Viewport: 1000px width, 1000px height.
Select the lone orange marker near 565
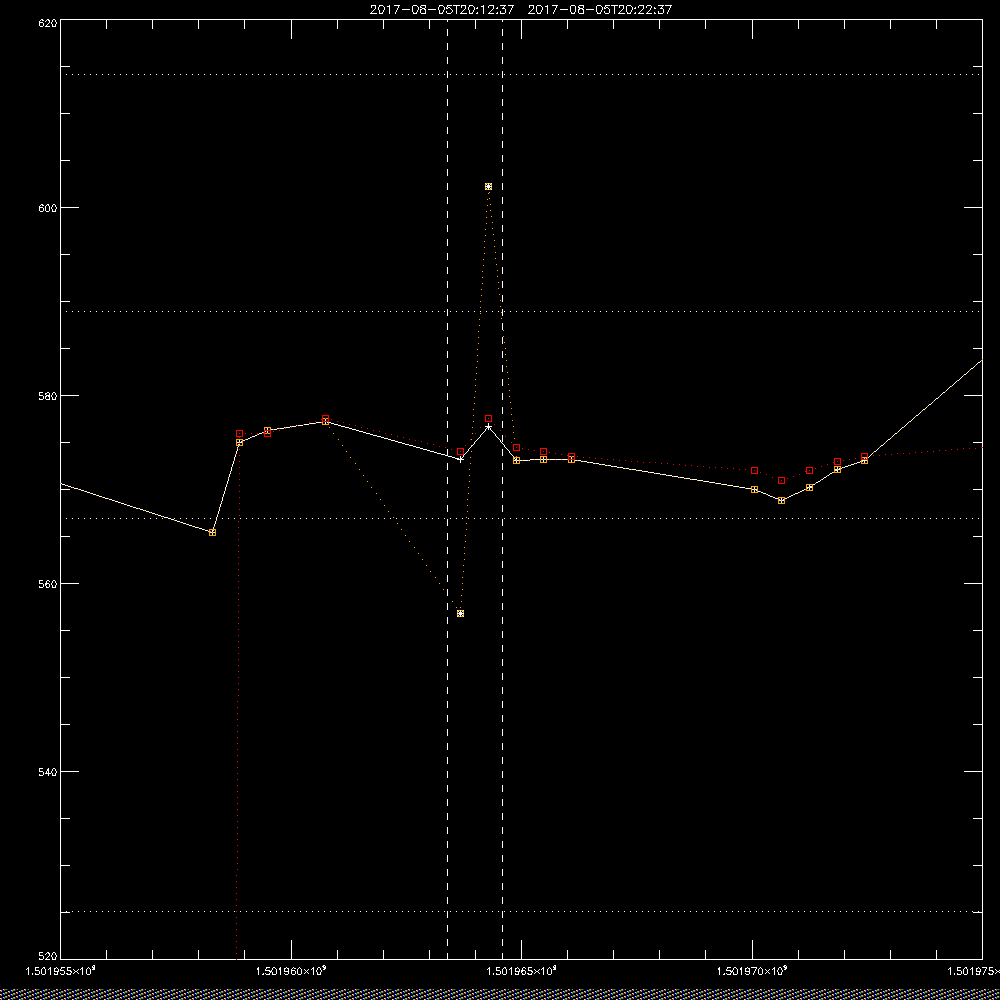[x=212, y=532]
